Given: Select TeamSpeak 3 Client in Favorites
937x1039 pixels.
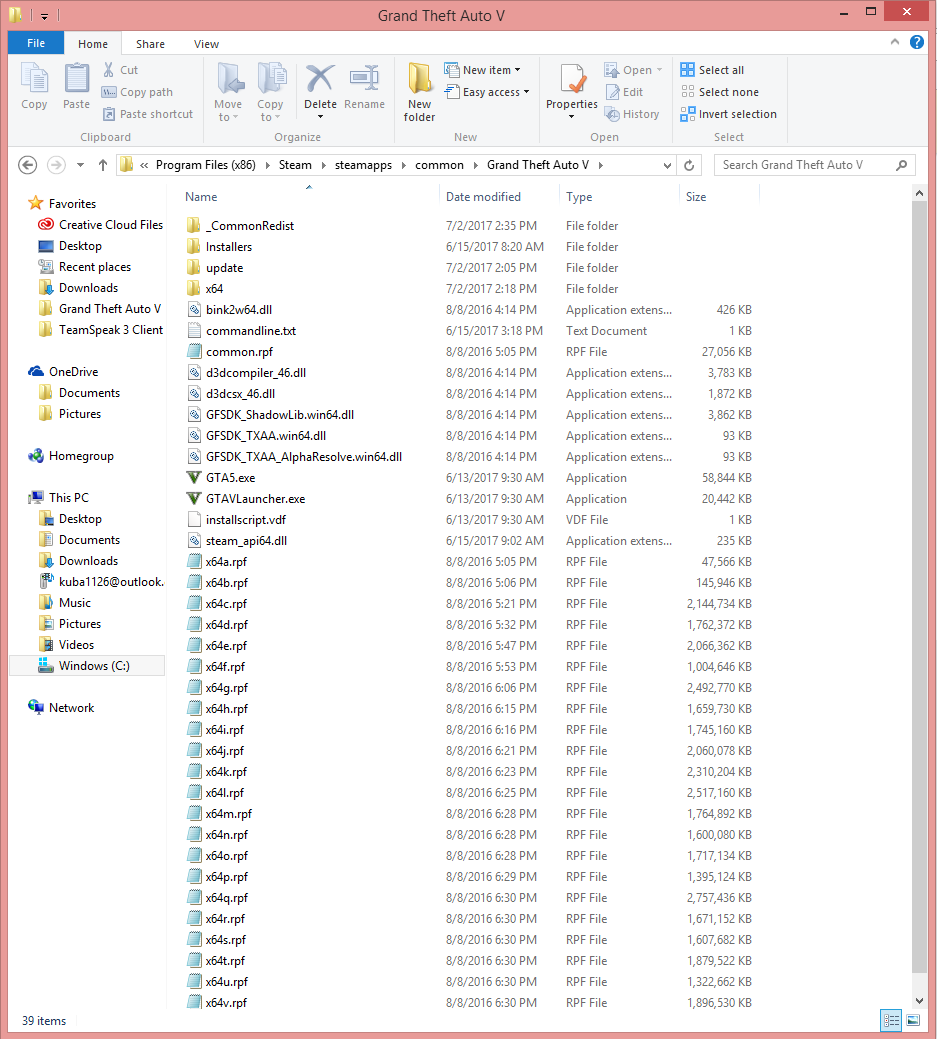Looking at the screenshot, I should click(x=100, y=329).
